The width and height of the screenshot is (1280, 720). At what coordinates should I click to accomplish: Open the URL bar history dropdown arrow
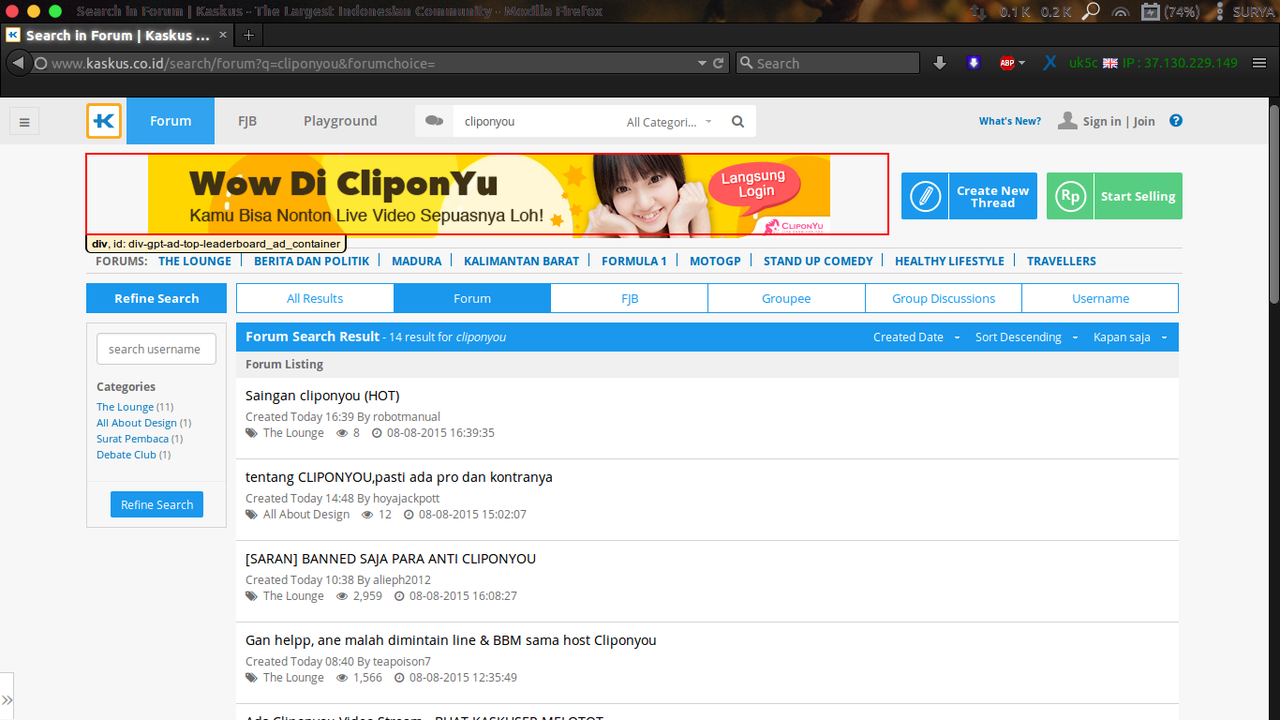point(702,63)
